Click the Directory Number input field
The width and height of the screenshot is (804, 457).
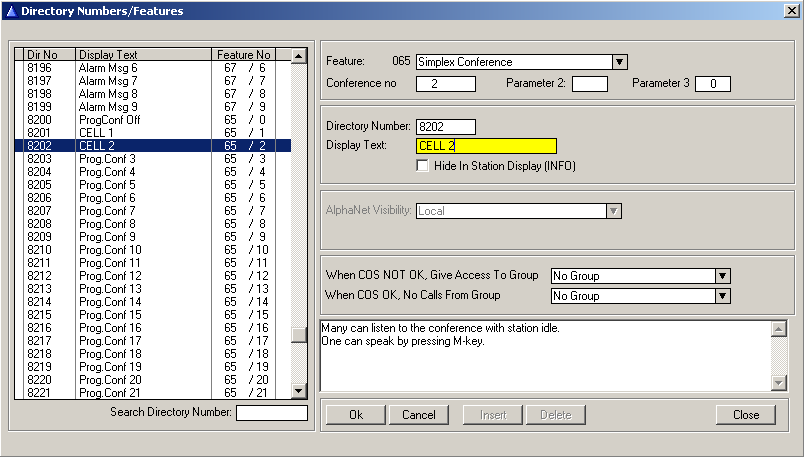446,127
